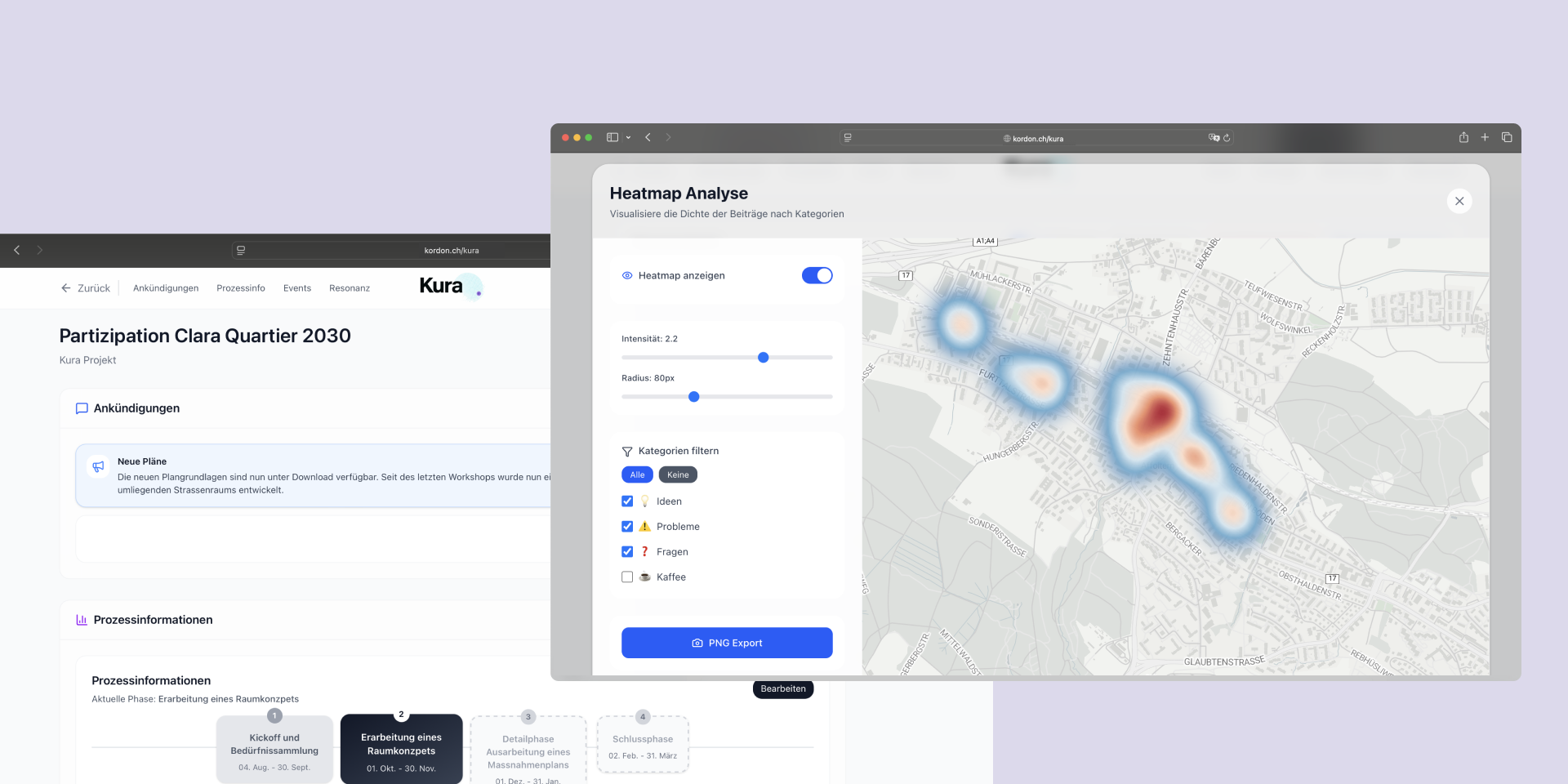Click the filter icon beside Kategorien filtern
The height and width of the screenshot is (784, 1568).
(x=627, y=451)
